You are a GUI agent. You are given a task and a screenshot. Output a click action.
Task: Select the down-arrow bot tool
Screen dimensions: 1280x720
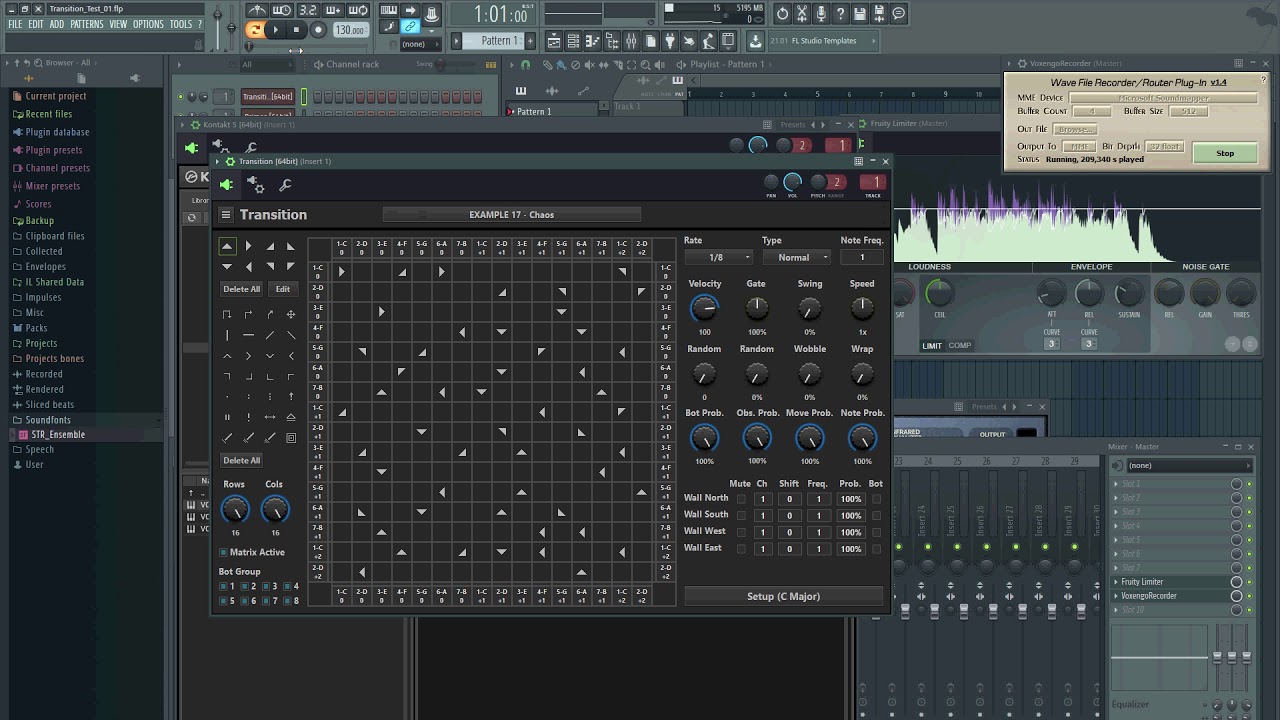tap(227, 267)
